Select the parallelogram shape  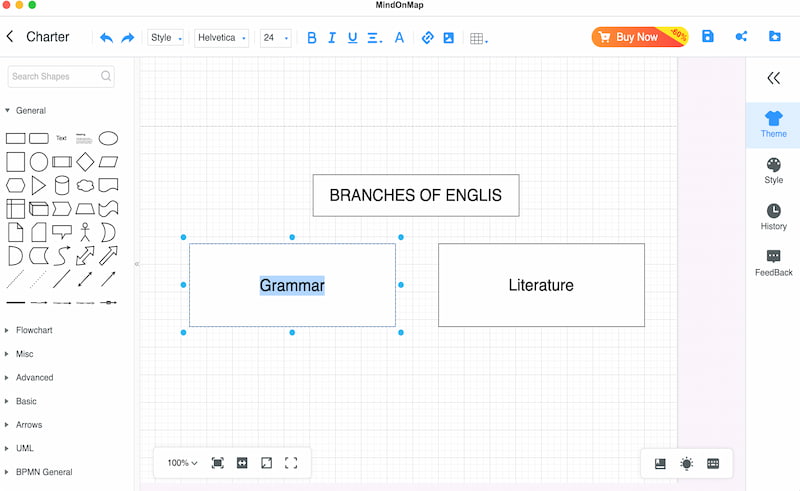tap(108, 162)
